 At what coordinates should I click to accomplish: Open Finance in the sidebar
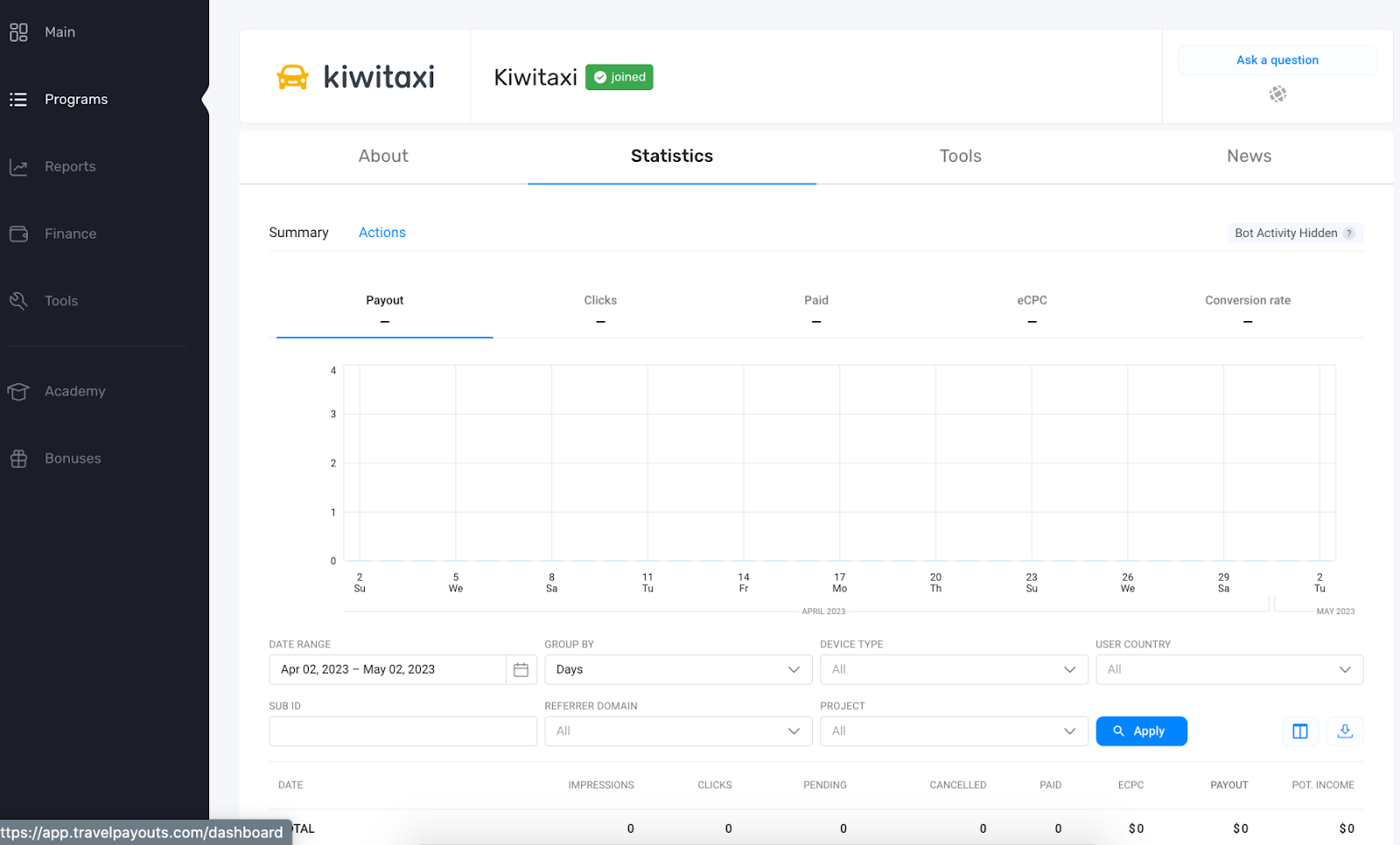70,234
